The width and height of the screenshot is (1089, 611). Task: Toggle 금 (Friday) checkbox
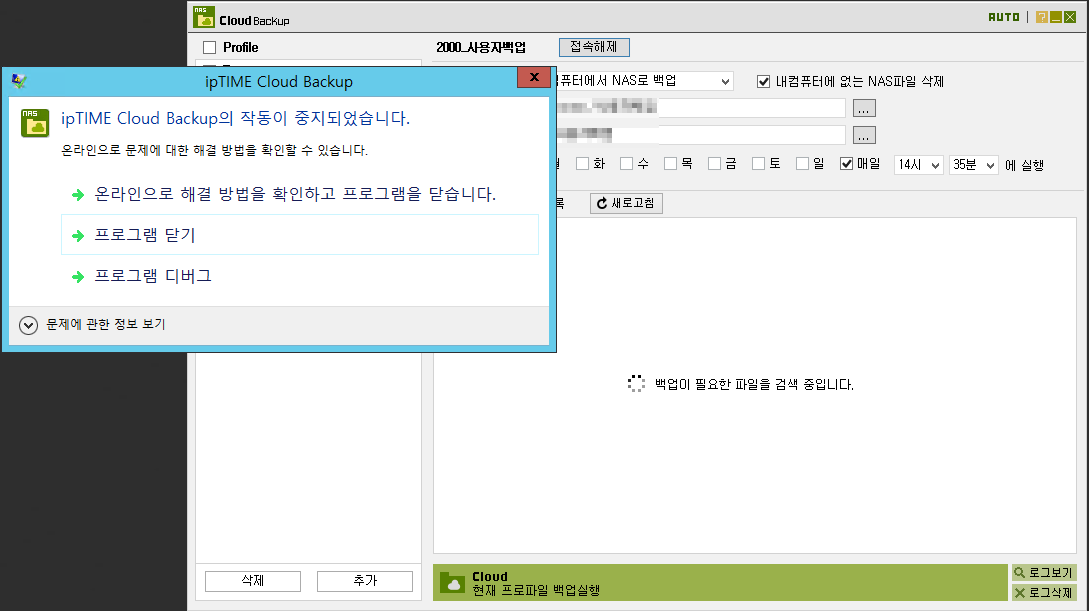714,163
